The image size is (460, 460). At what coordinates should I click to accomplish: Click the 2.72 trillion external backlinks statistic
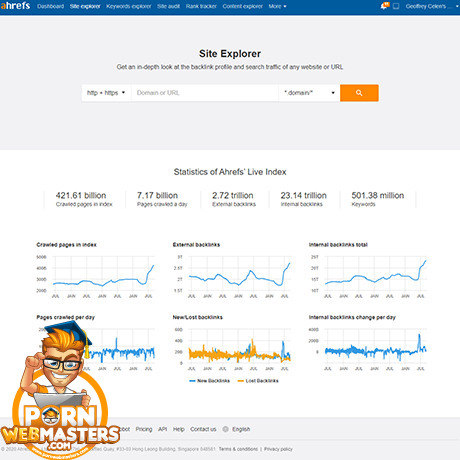234,199
